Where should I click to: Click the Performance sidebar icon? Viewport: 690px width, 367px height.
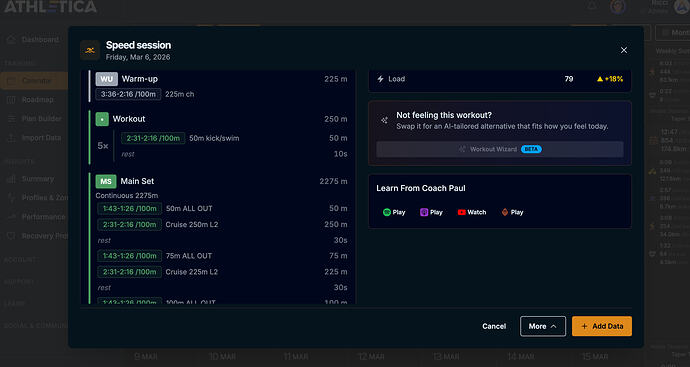(11, 217)
